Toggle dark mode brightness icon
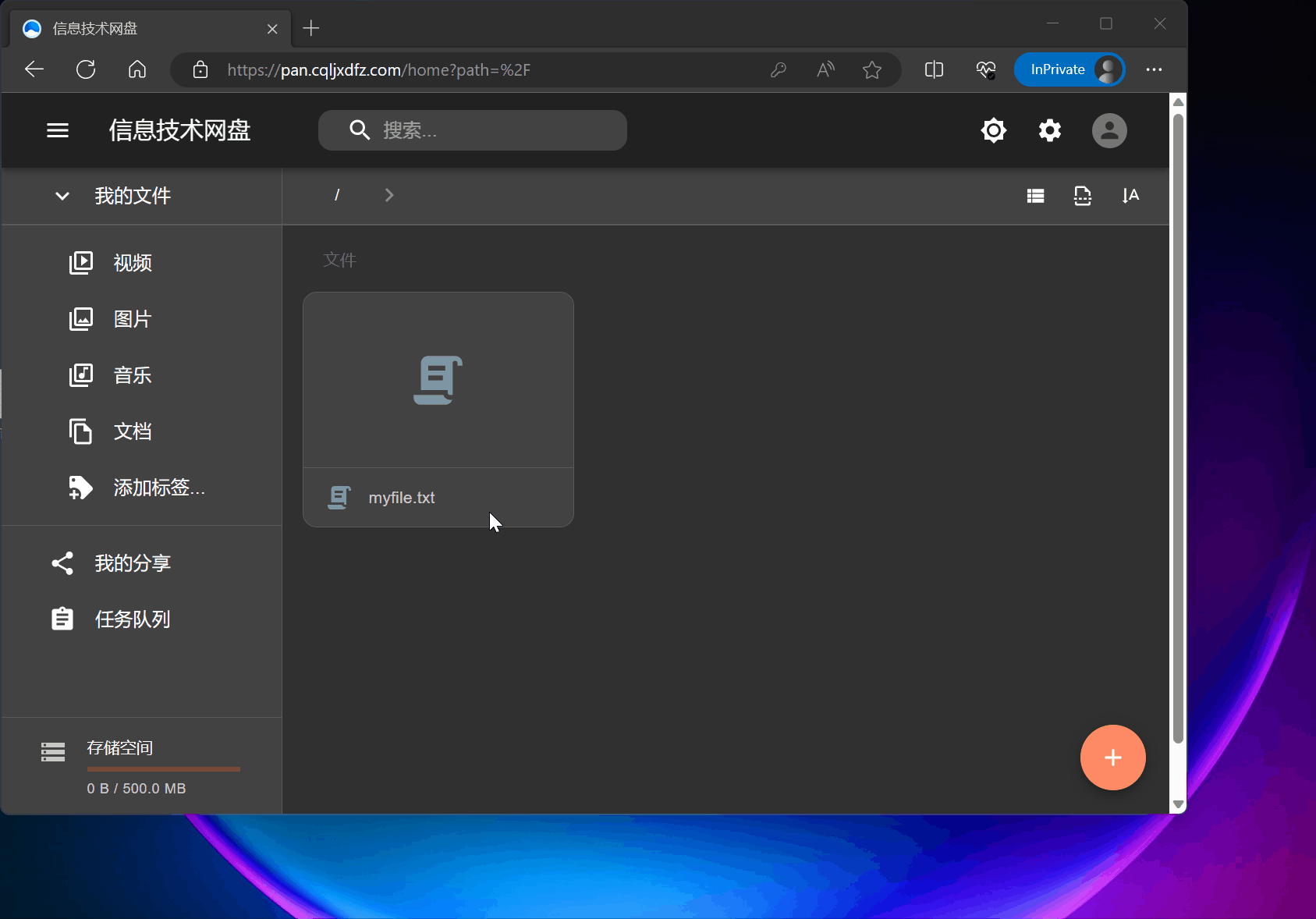Viewport: 1316px width, 919px height. pos(993,130)
